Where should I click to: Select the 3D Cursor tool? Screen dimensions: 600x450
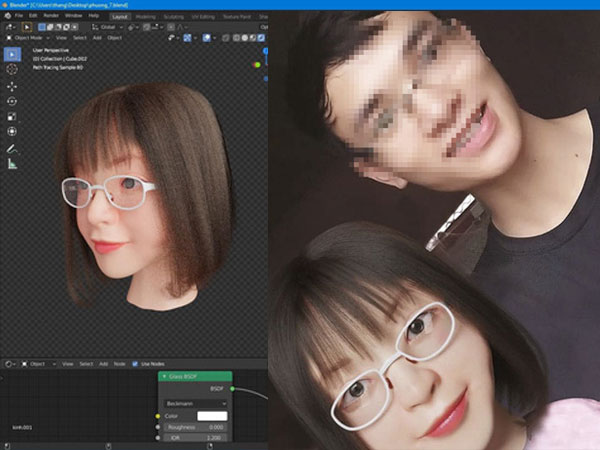point(12,69)
